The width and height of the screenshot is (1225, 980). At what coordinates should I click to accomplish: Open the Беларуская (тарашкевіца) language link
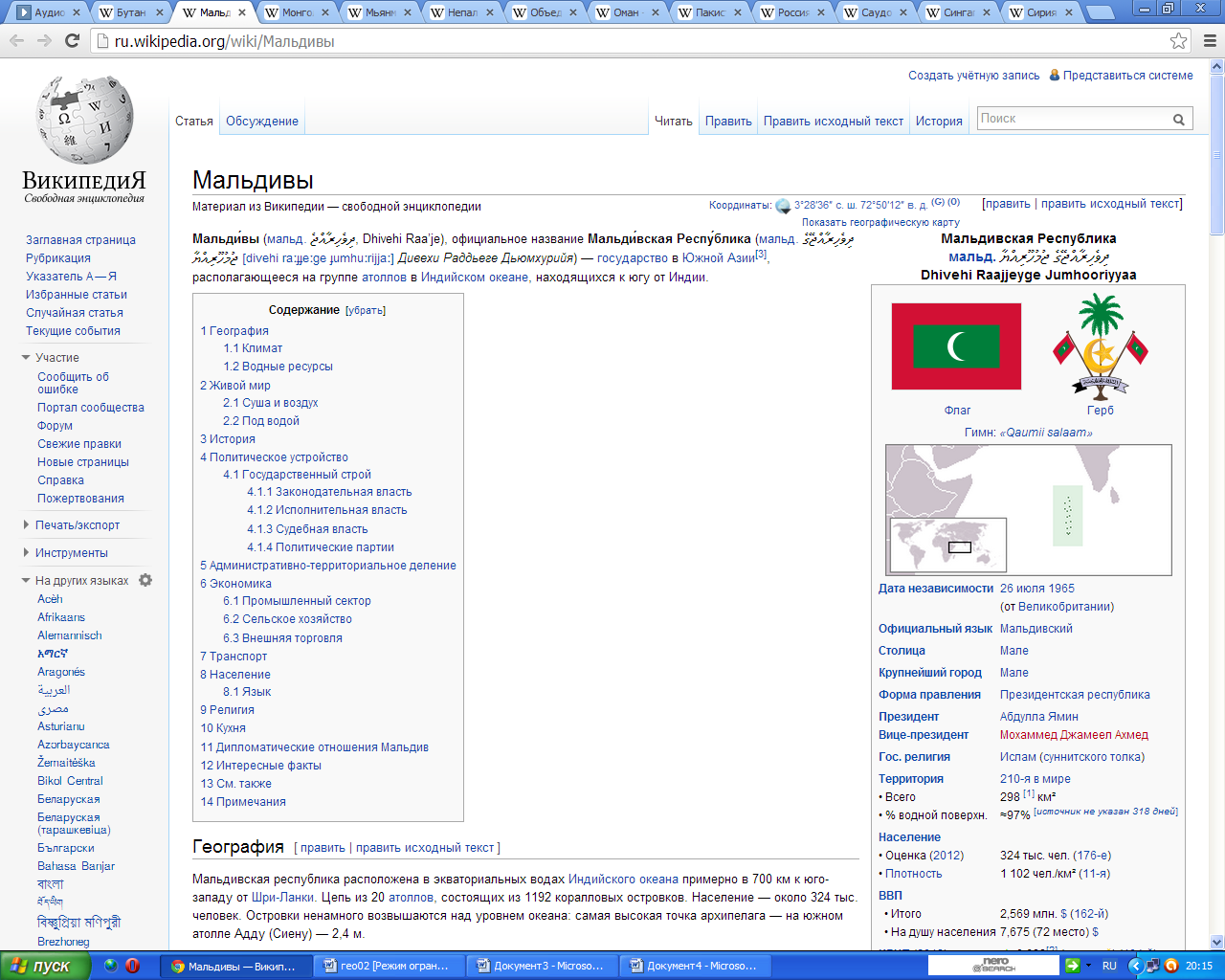pyautogui.click(x=74, y=823)
